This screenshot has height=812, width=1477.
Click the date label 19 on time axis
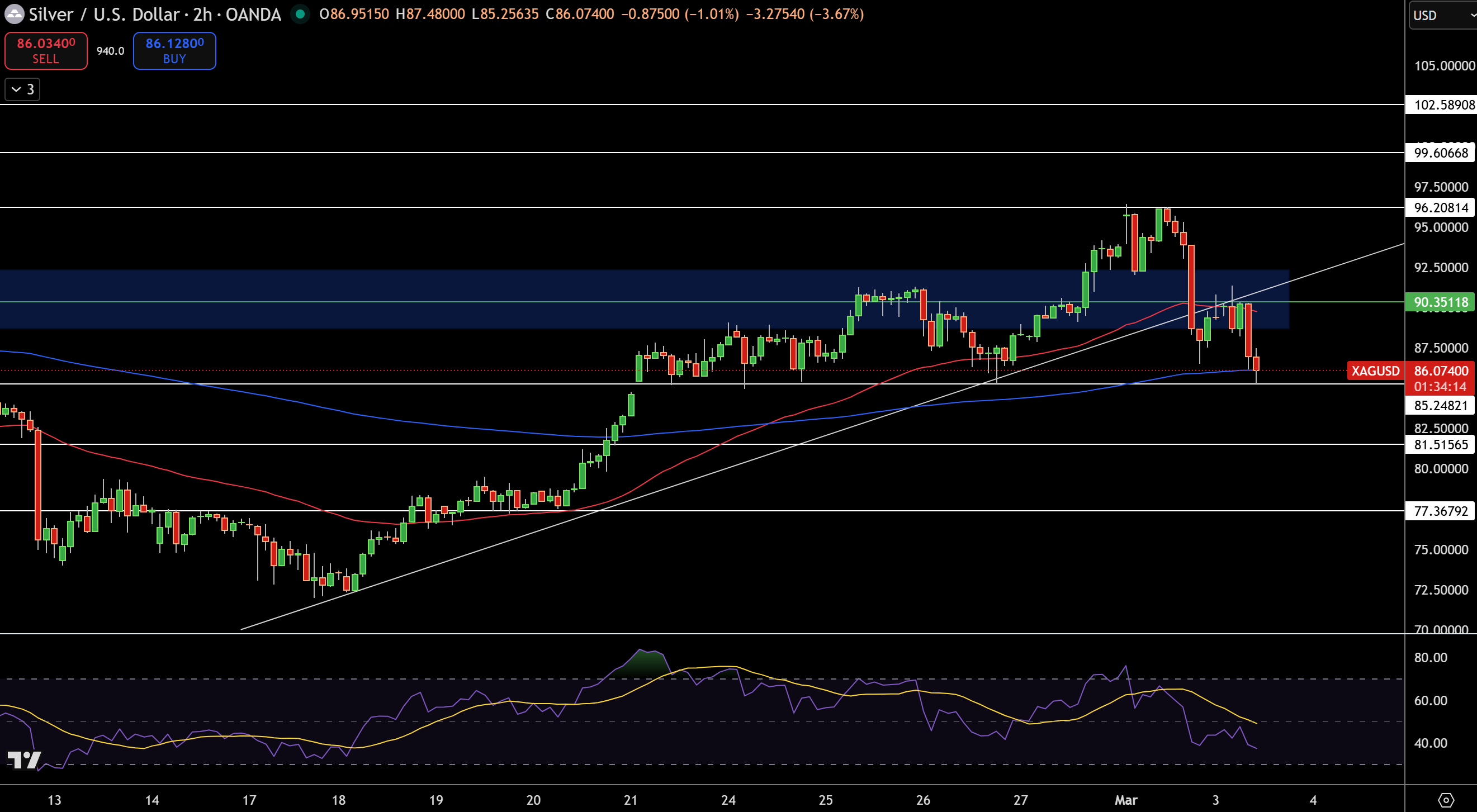point(436,800)
